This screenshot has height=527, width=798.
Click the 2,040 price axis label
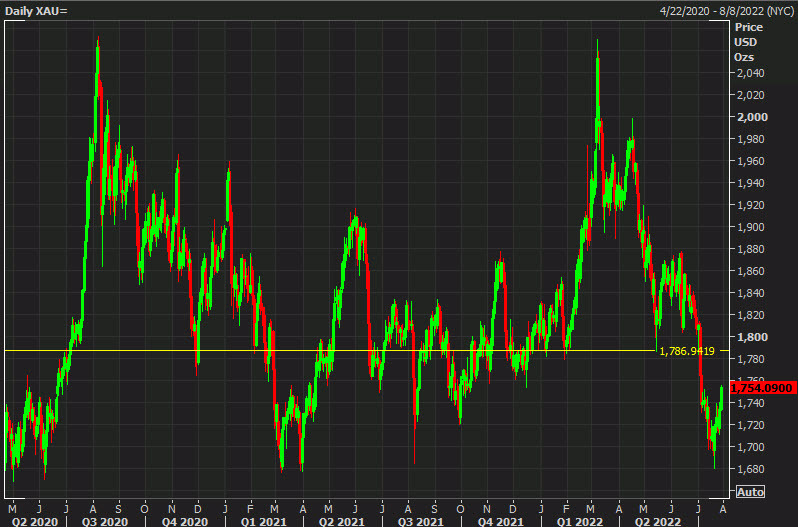[x=751, y=73]
